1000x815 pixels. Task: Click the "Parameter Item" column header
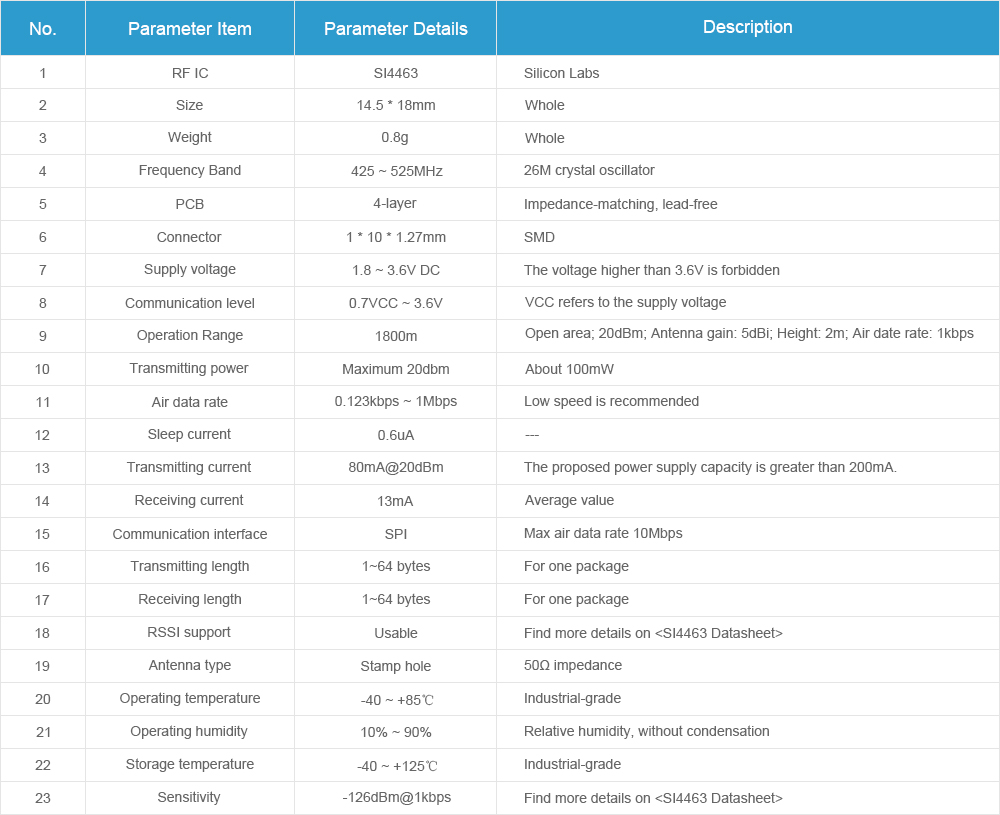coord(190,29)
